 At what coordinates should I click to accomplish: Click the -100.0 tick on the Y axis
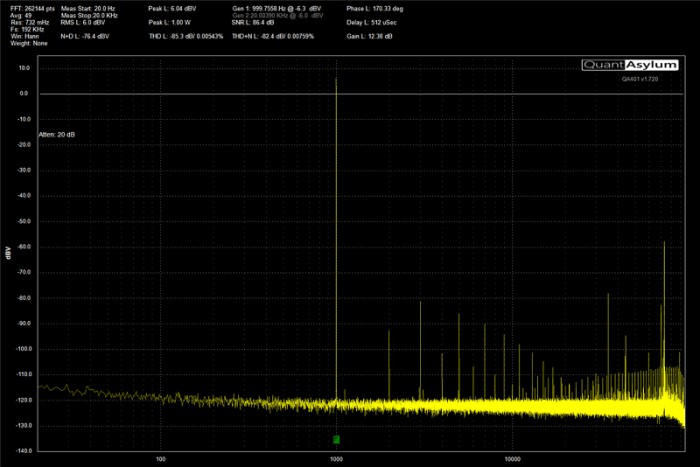tap(23, 349)
